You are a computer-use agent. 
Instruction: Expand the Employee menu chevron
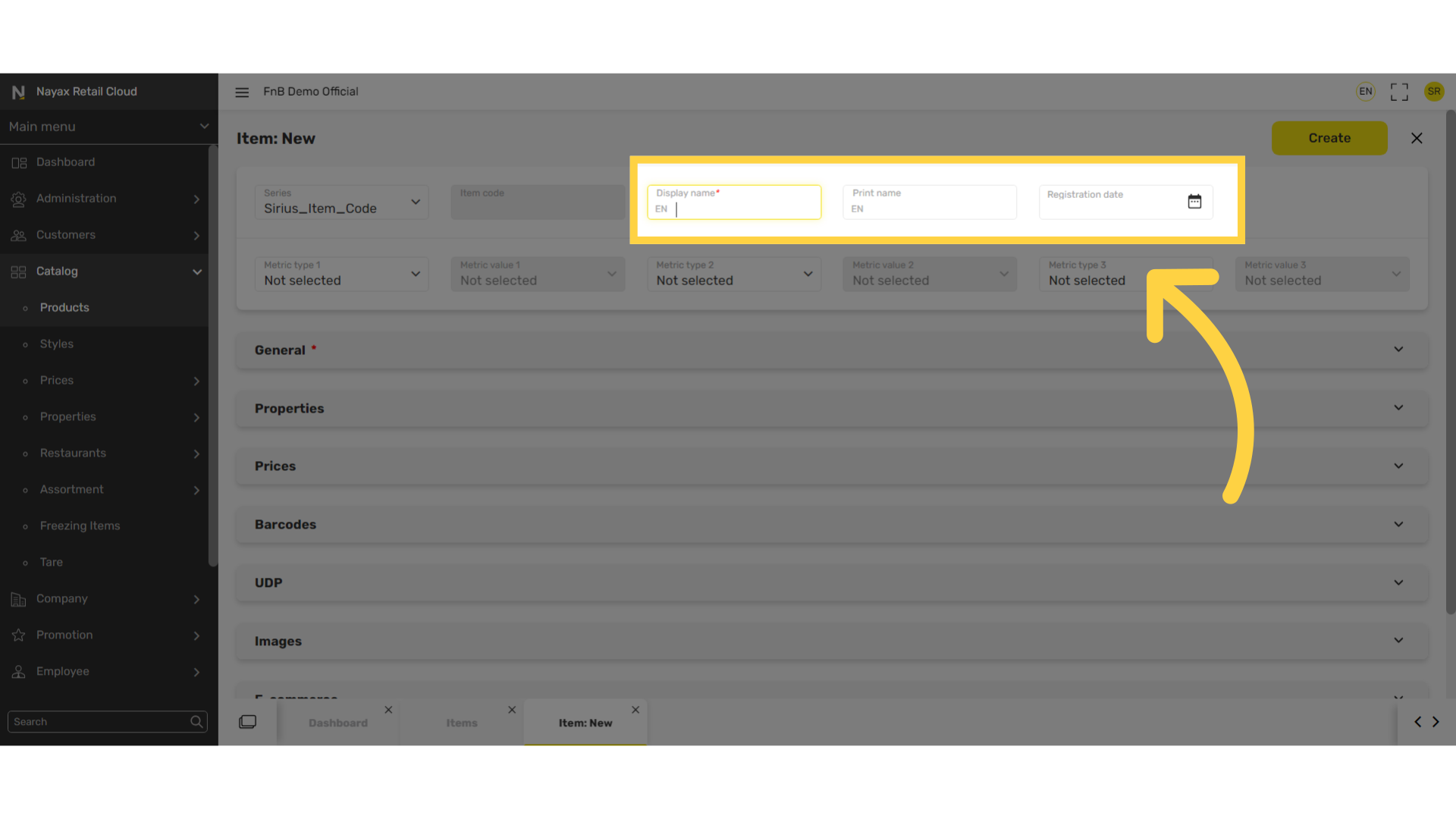(196, 672)
